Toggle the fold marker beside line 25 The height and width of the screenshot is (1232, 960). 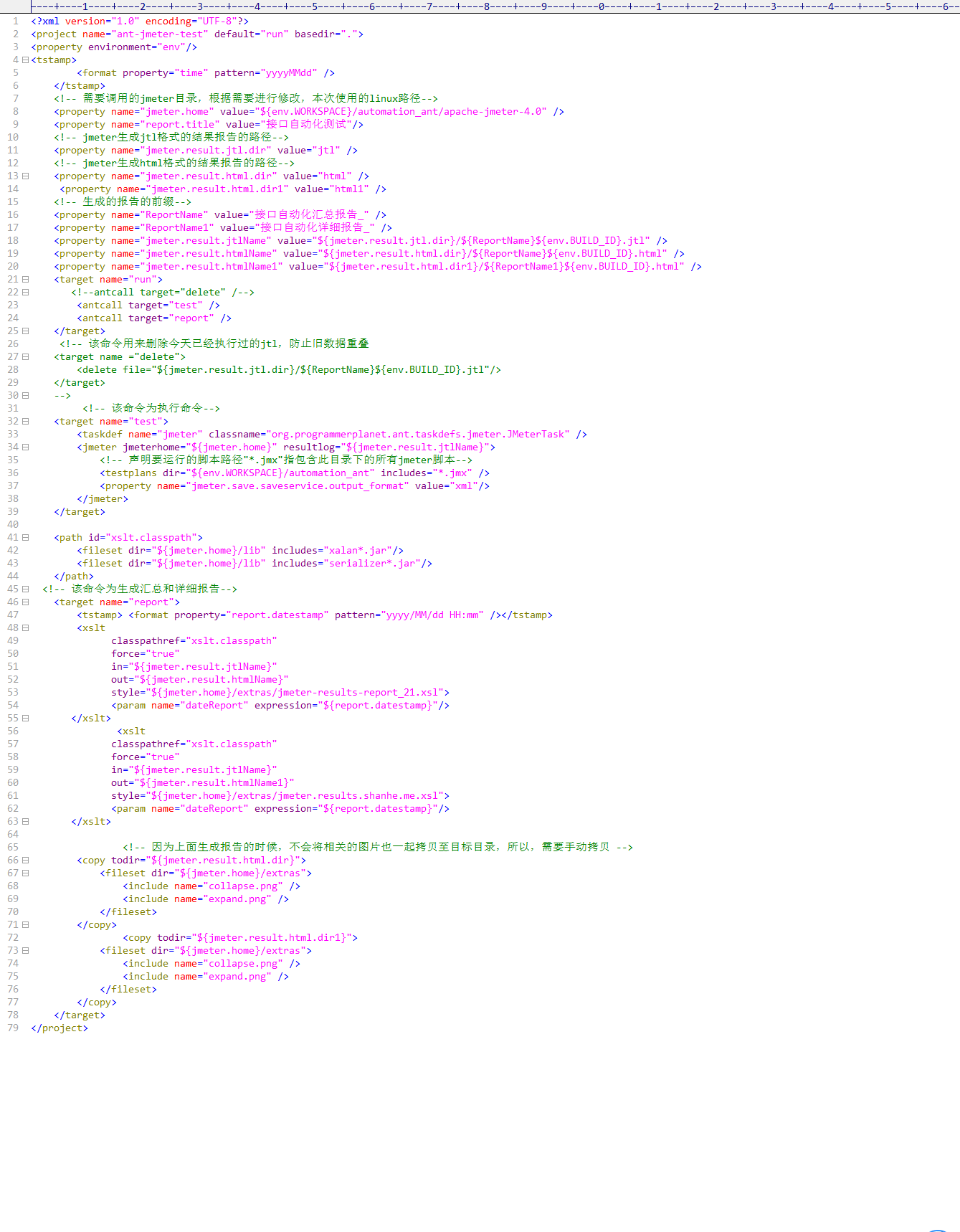click(x=25, y=331)
